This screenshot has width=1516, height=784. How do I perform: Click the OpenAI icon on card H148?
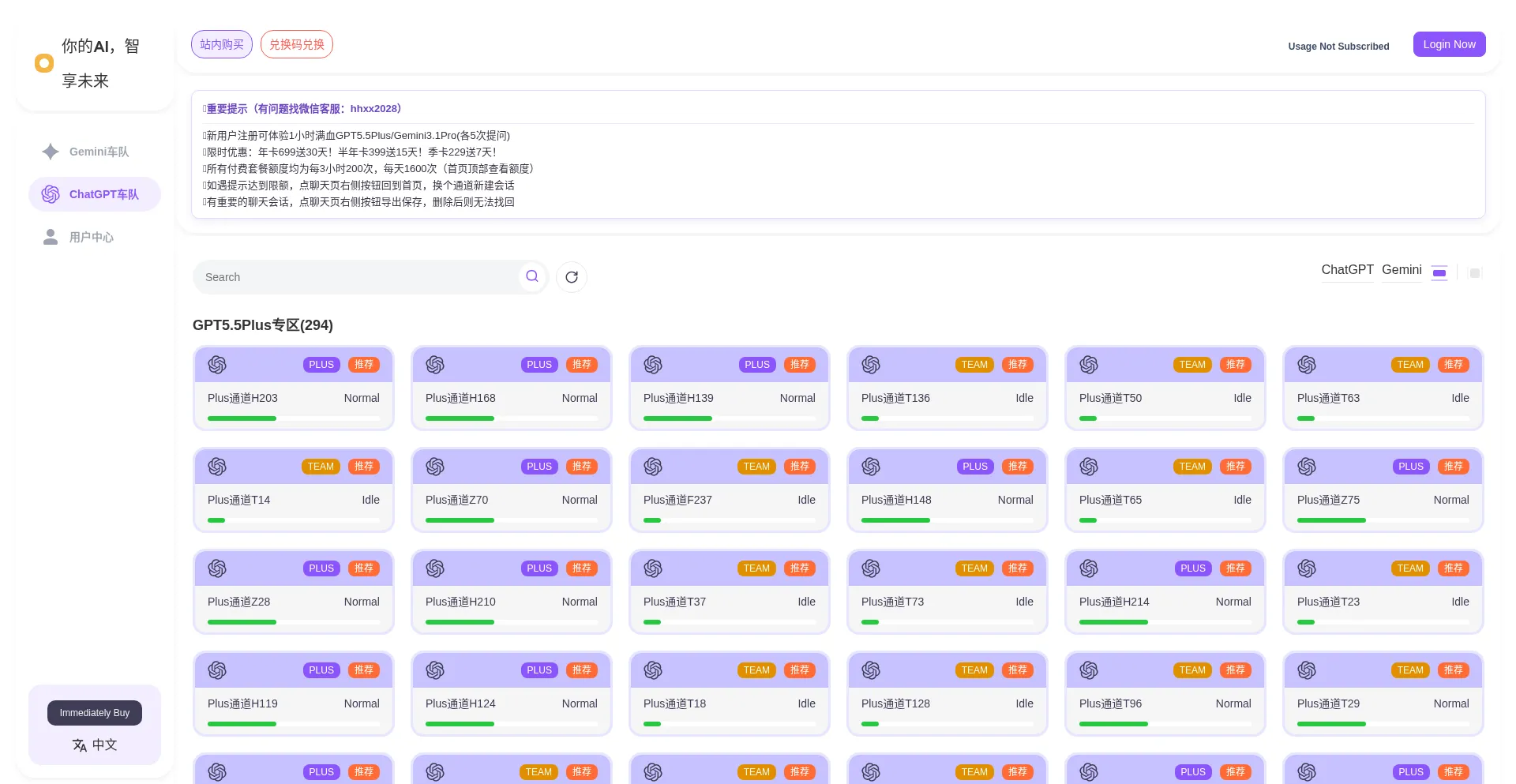[871, 467]
